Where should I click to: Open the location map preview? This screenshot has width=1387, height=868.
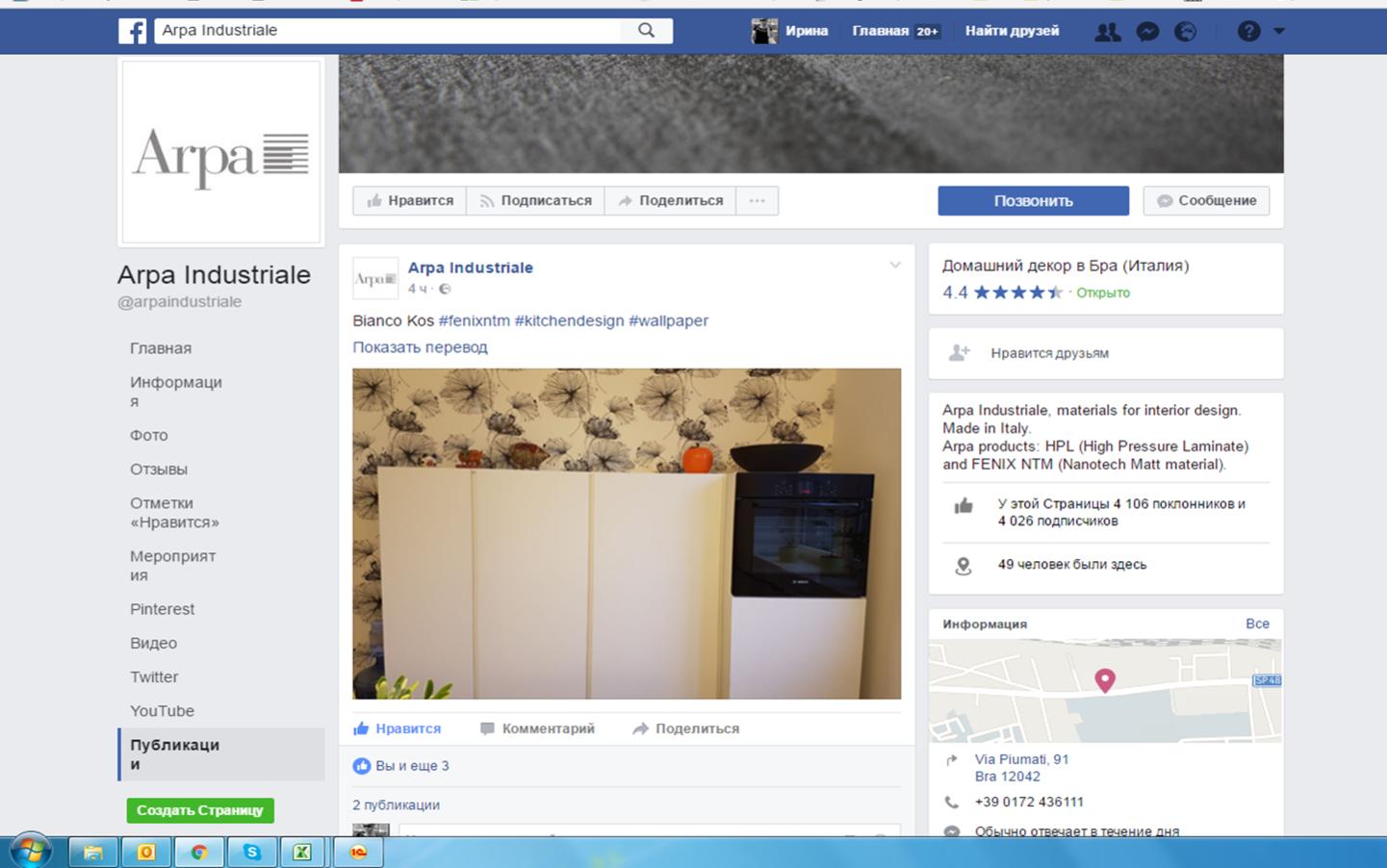point(1105,691)
